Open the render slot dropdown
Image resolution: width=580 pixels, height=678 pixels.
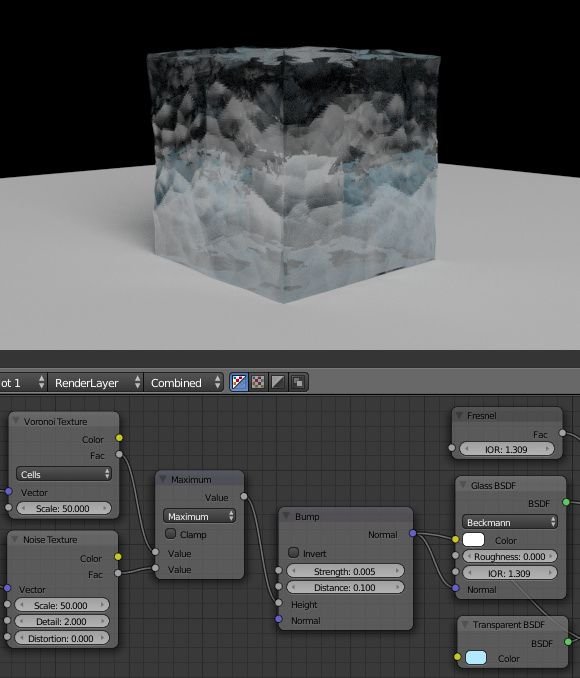pos(23,383)
